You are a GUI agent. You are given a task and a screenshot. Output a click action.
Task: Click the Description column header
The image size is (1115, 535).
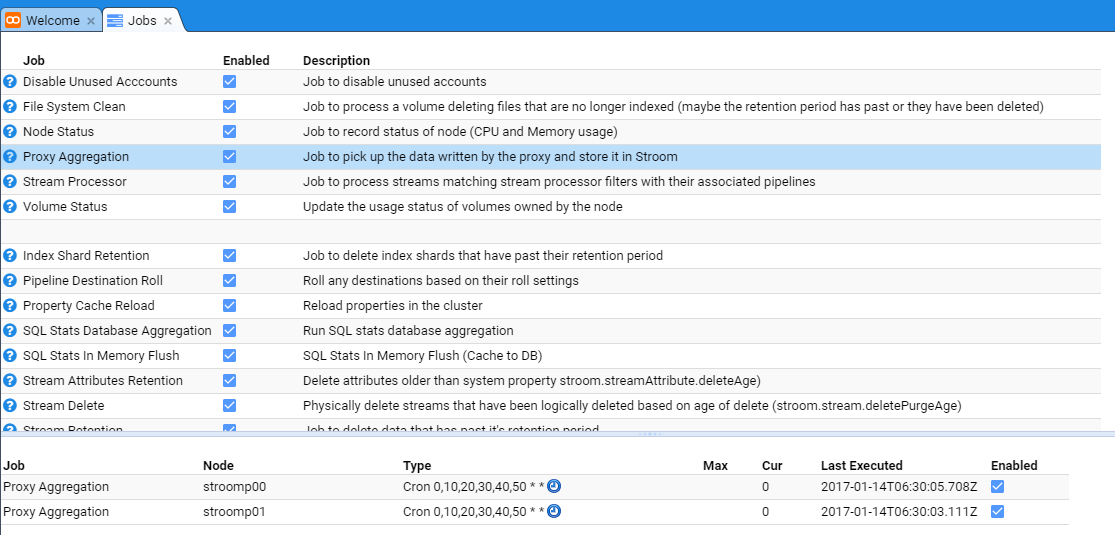pyautogui.click(x=336, y=61)
